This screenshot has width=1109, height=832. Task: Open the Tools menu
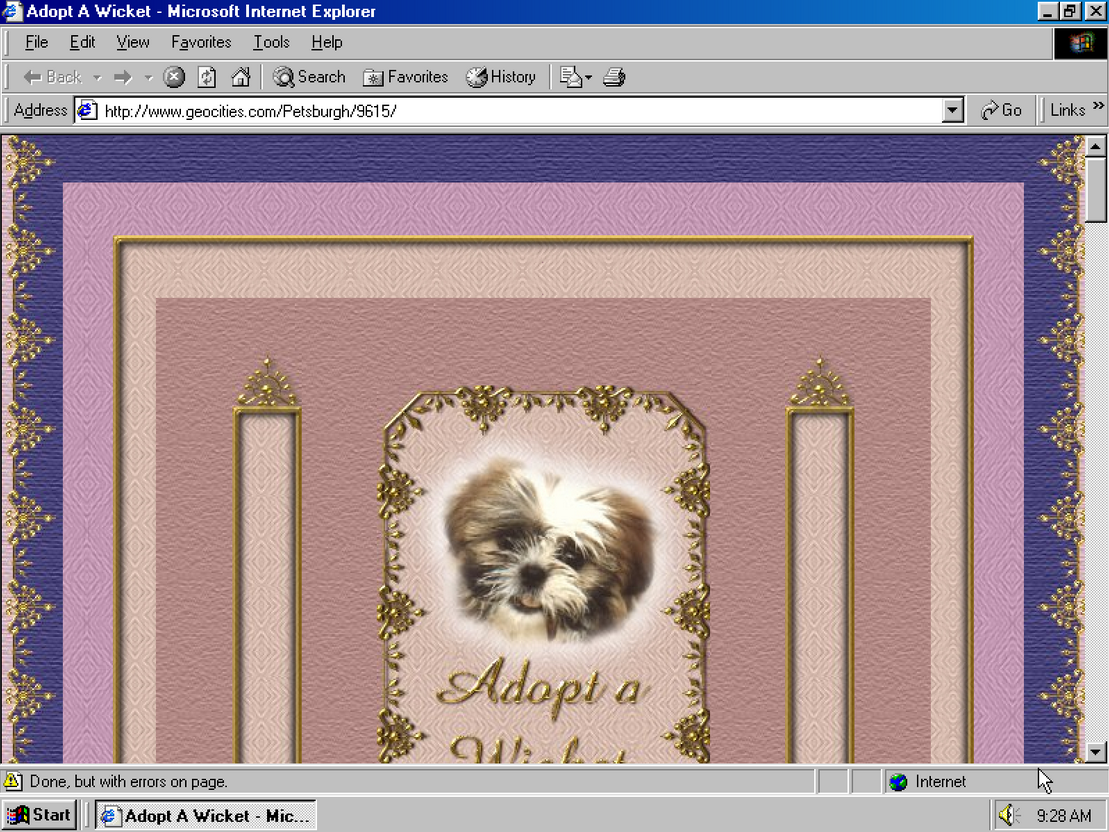(270, 42)
